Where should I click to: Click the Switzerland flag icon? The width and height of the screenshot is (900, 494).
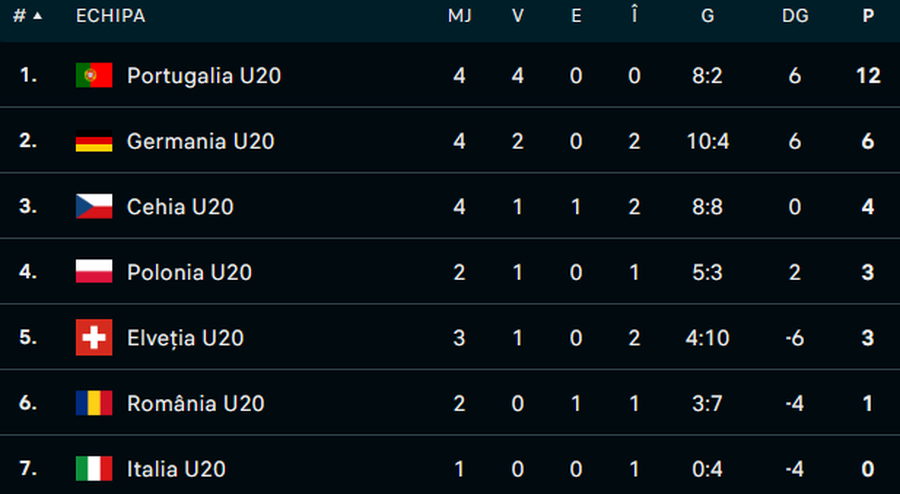pos(94,338)
